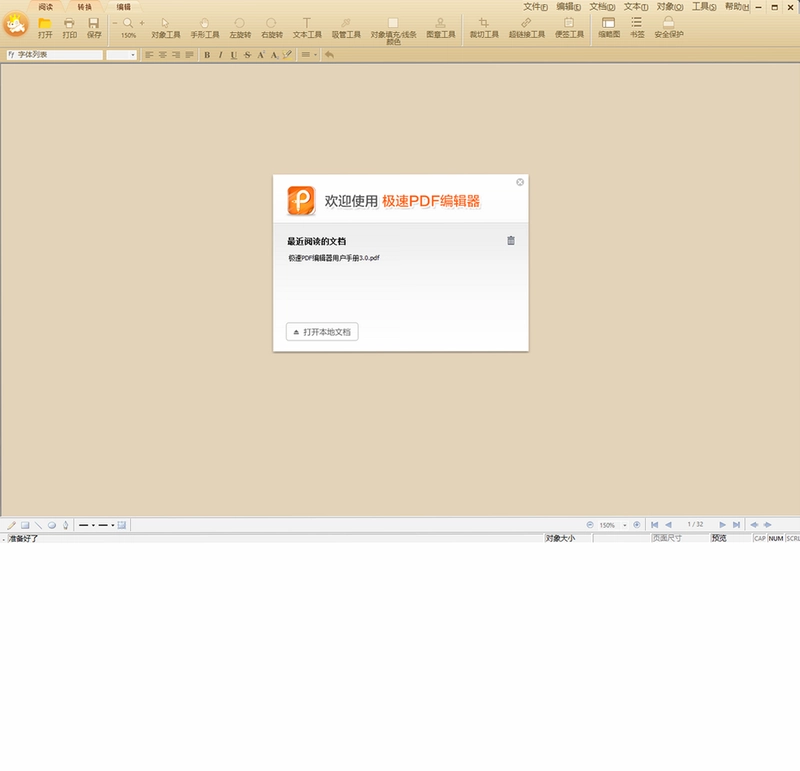Toggle underline text formatting
800x771 pixels.
(x=234, y=55)
